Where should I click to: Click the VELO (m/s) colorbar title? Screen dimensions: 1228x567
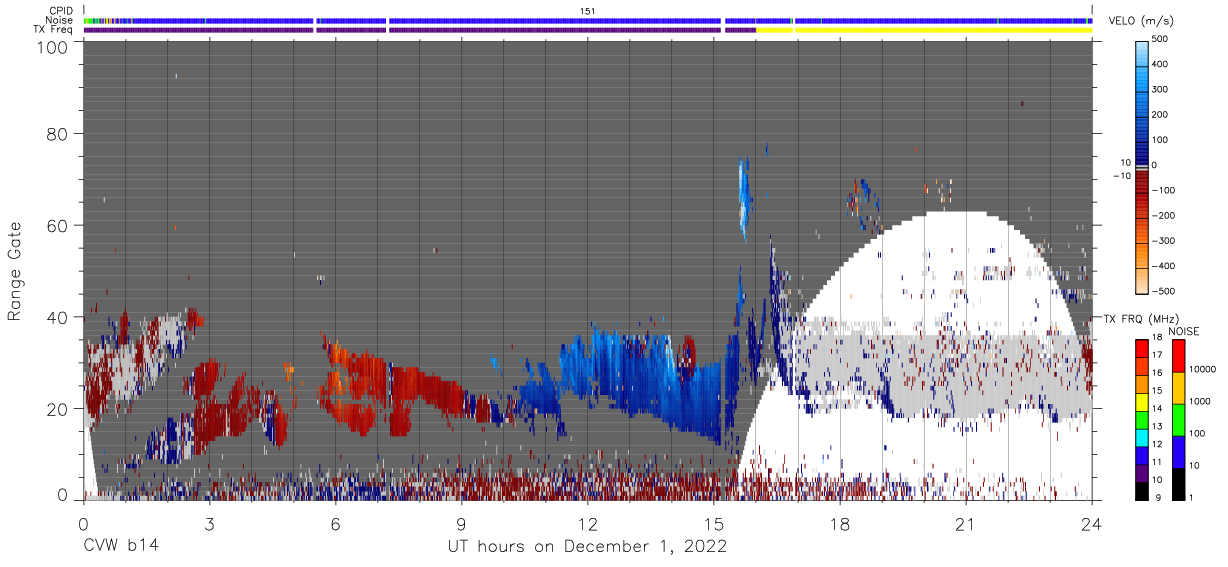click(1141, 21)
